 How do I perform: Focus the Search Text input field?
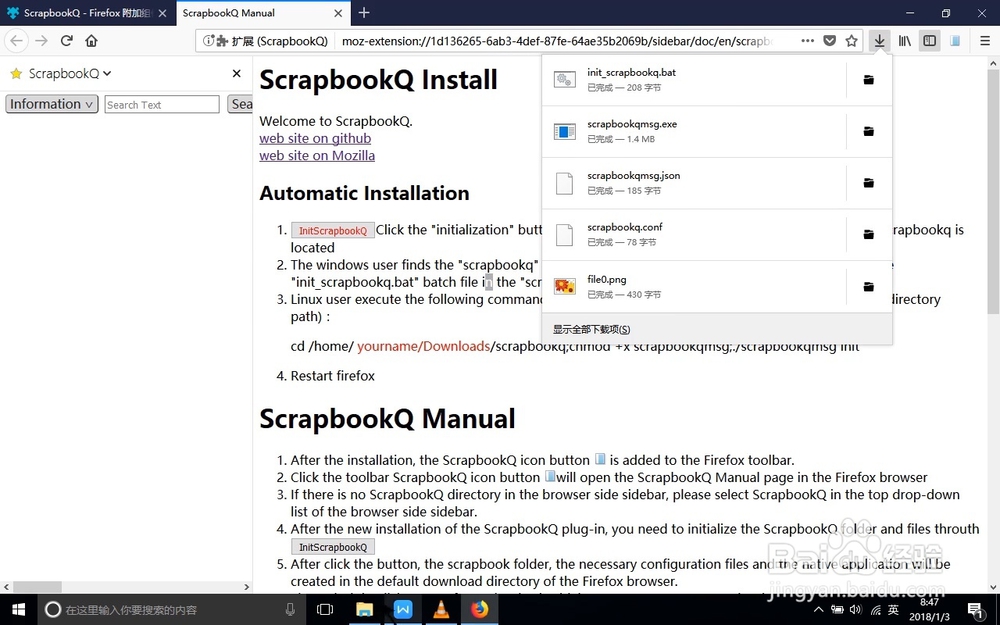[162, 105]
